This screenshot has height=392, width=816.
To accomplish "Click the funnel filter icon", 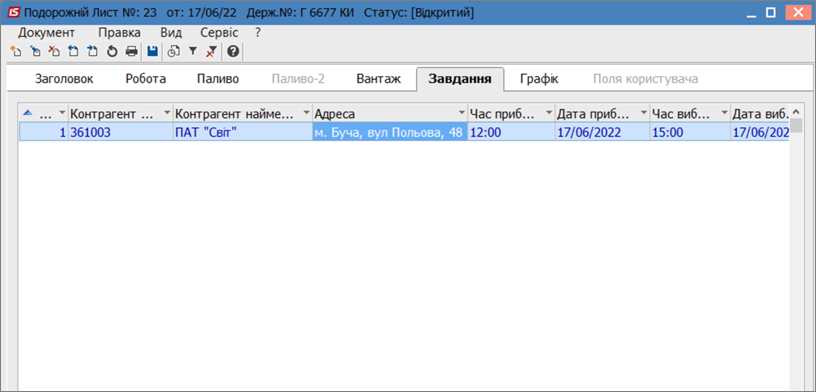I will click(193, 51).
